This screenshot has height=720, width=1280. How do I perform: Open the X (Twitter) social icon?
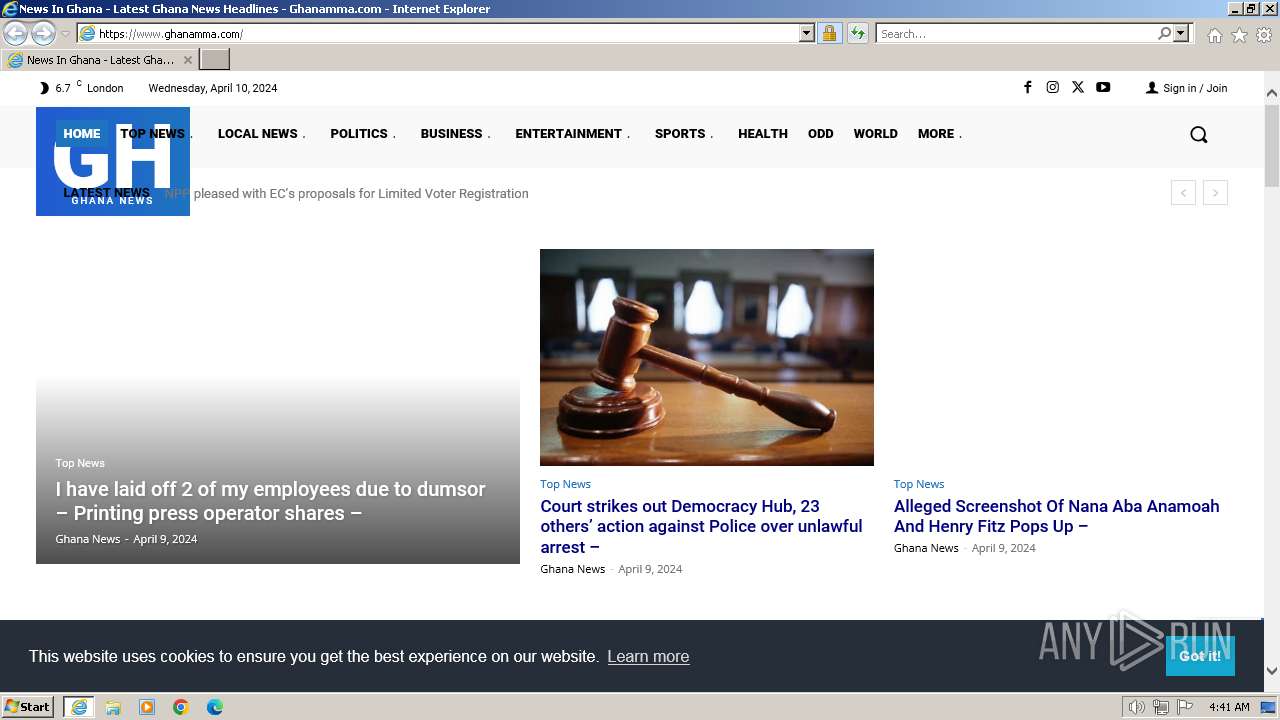pyautogui.click(x=1077, y=87)
